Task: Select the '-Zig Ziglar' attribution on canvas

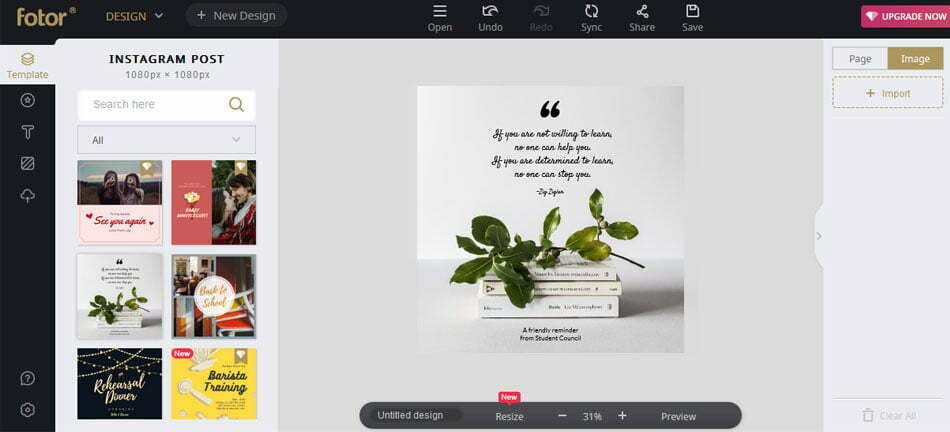Action: click(550, 192)
